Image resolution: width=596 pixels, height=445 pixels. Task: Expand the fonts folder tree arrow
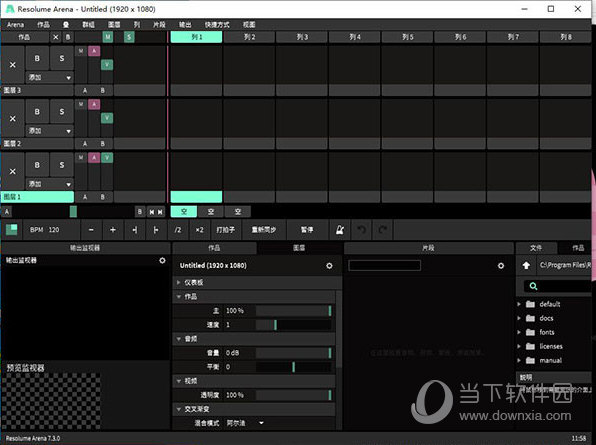coord(519,332)
